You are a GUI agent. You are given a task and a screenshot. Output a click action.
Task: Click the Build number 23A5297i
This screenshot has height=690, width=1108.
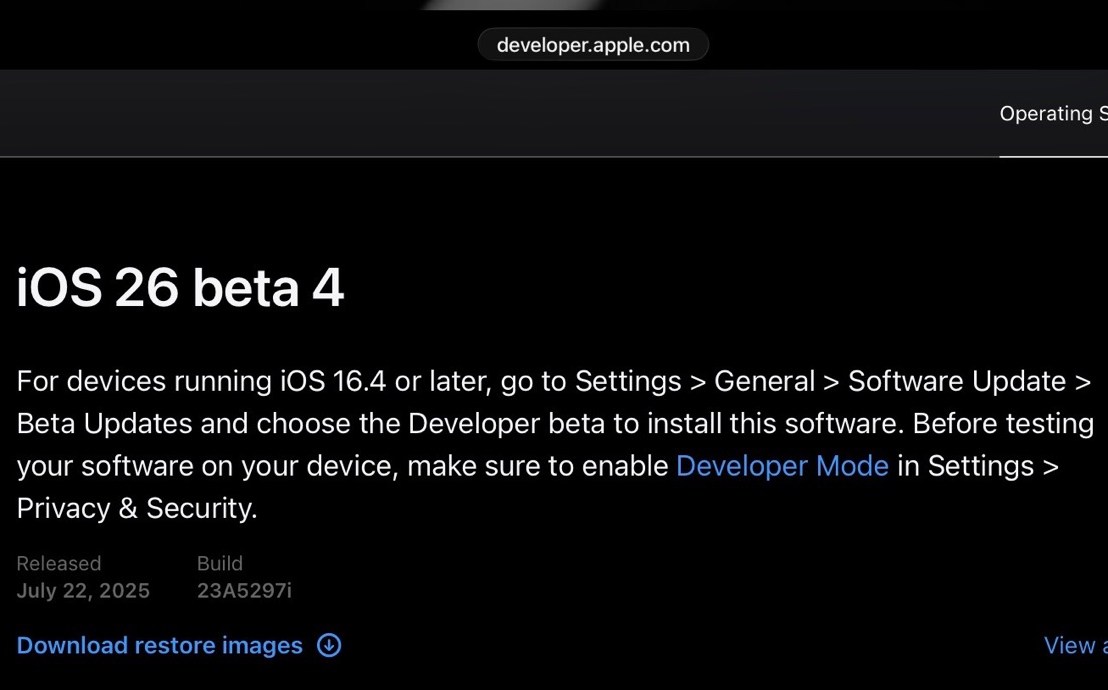(x=244, y=590)
